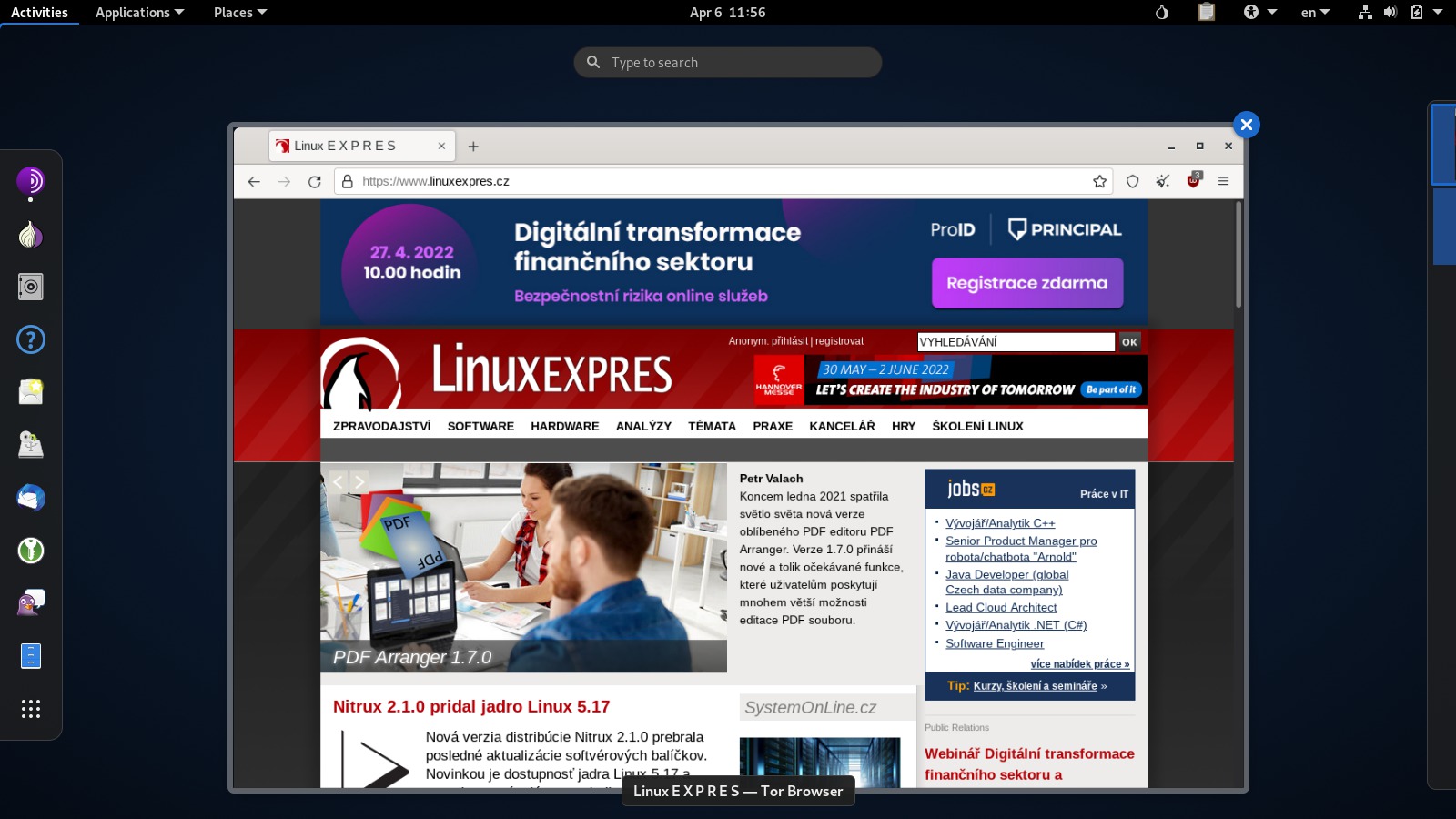Image resolution: width=1456 pixels, height=819 pixels.
Task: Open the clipboard tray icon
Action: tap(1207, 13)
